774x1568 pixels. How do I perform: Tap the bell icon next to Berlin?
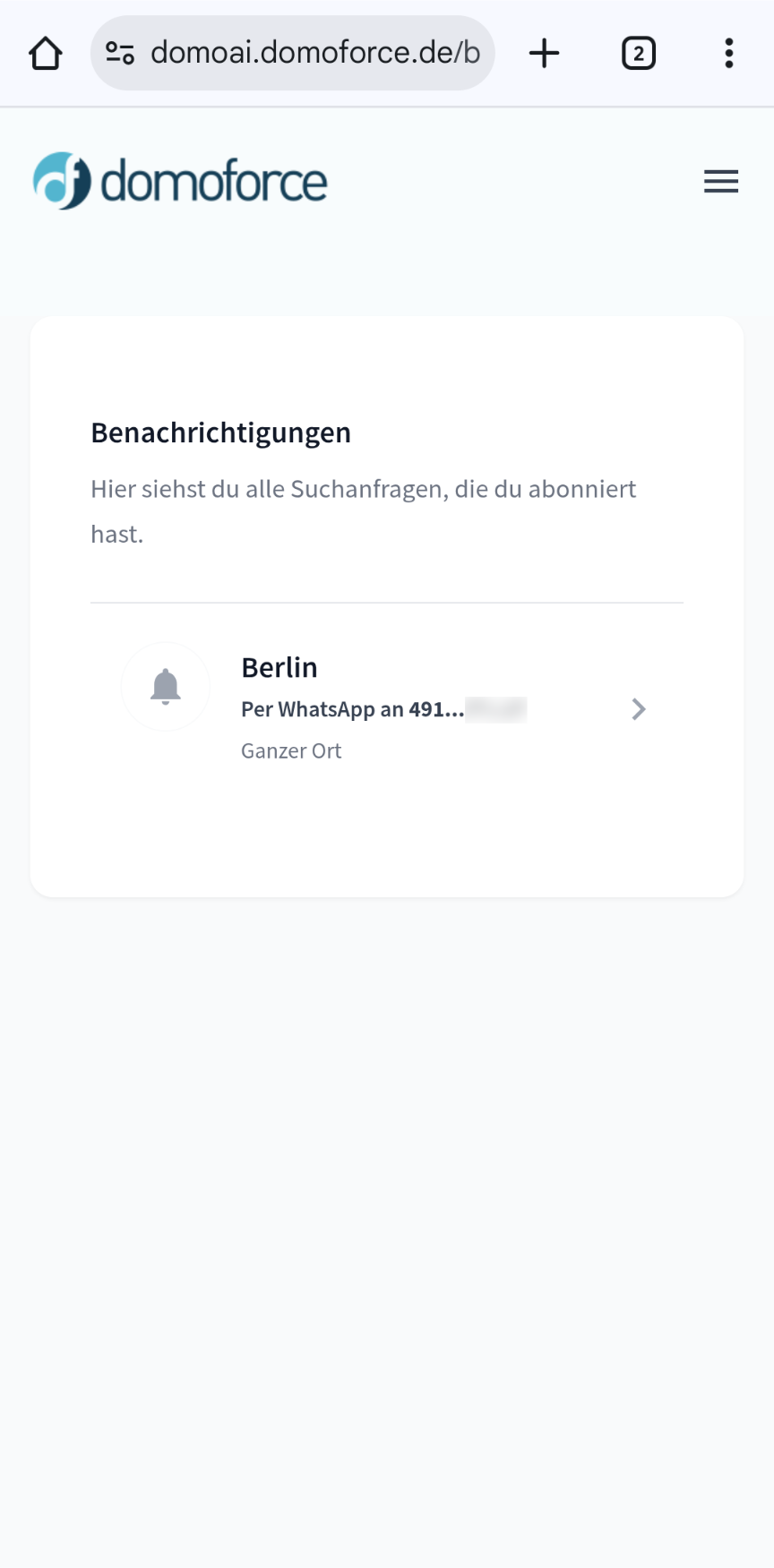point(166,687)
